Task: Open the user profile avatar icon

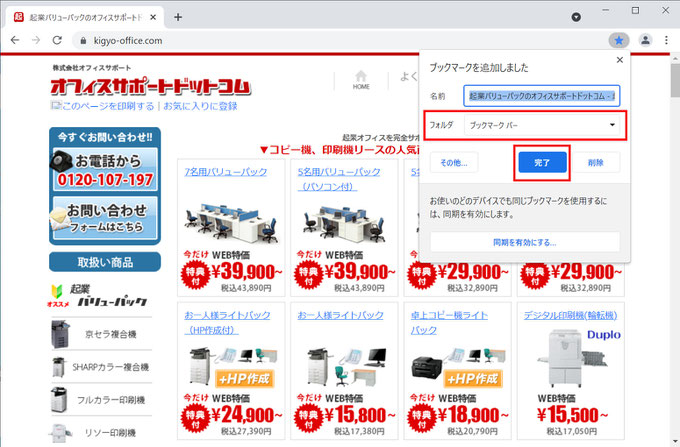Action: 645,40
